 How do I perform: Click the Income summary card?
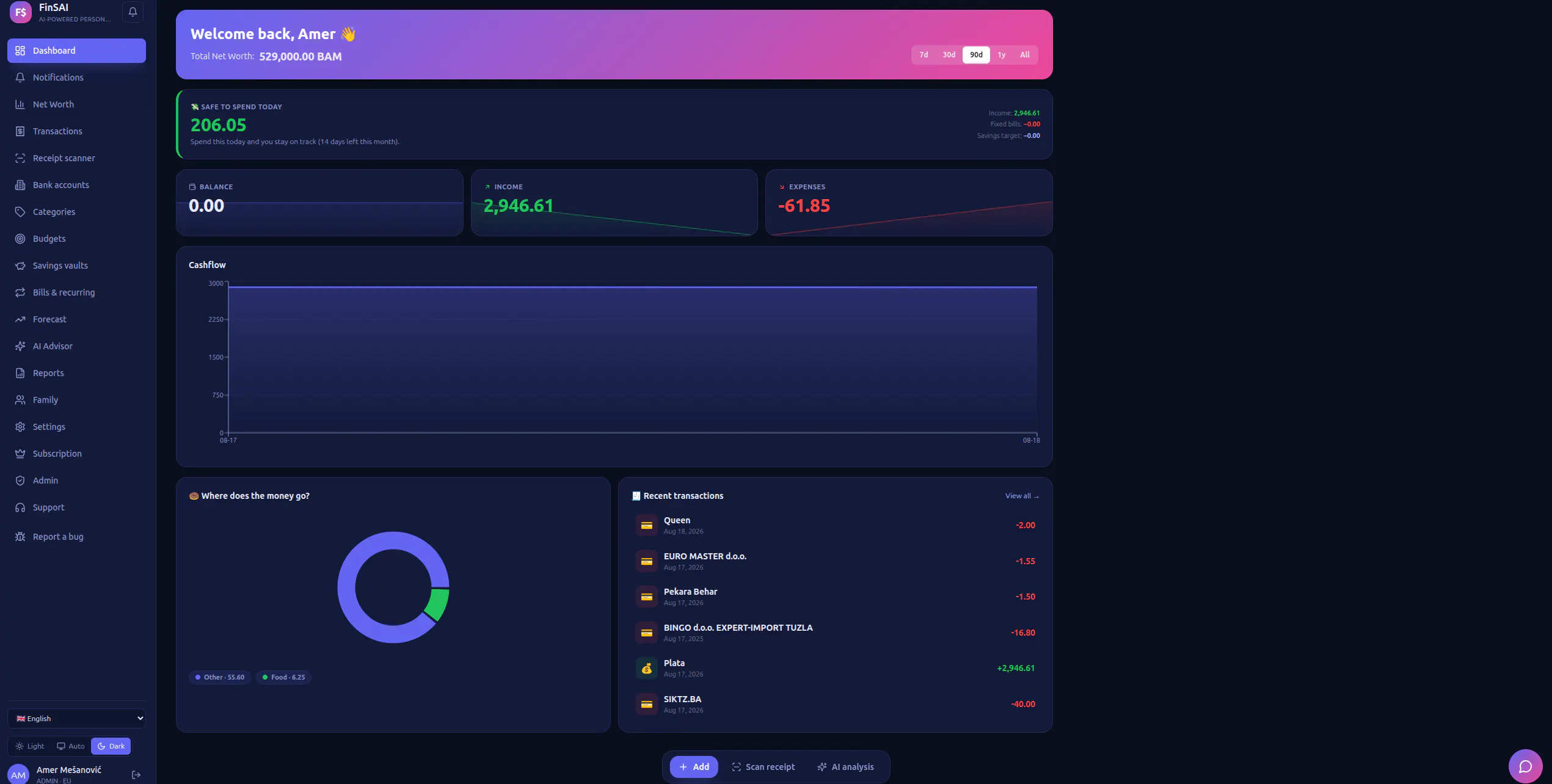tap(614, 203)
